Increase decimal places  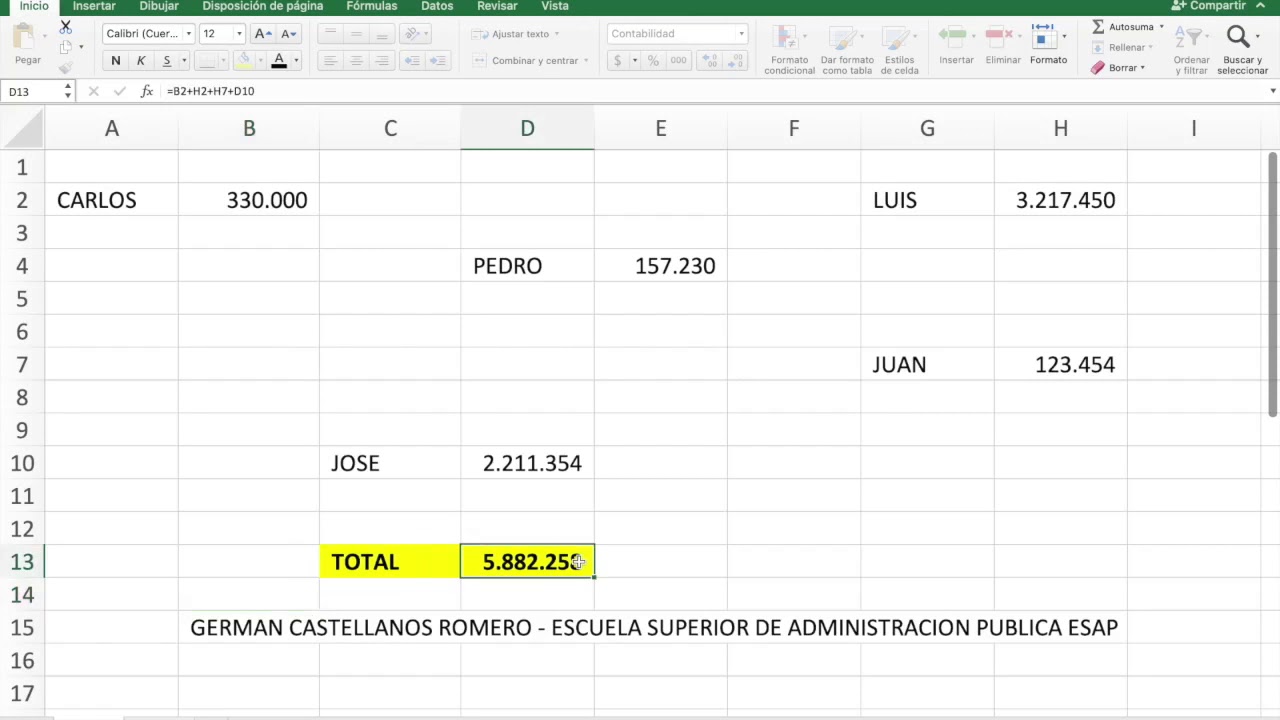[709, 61]
